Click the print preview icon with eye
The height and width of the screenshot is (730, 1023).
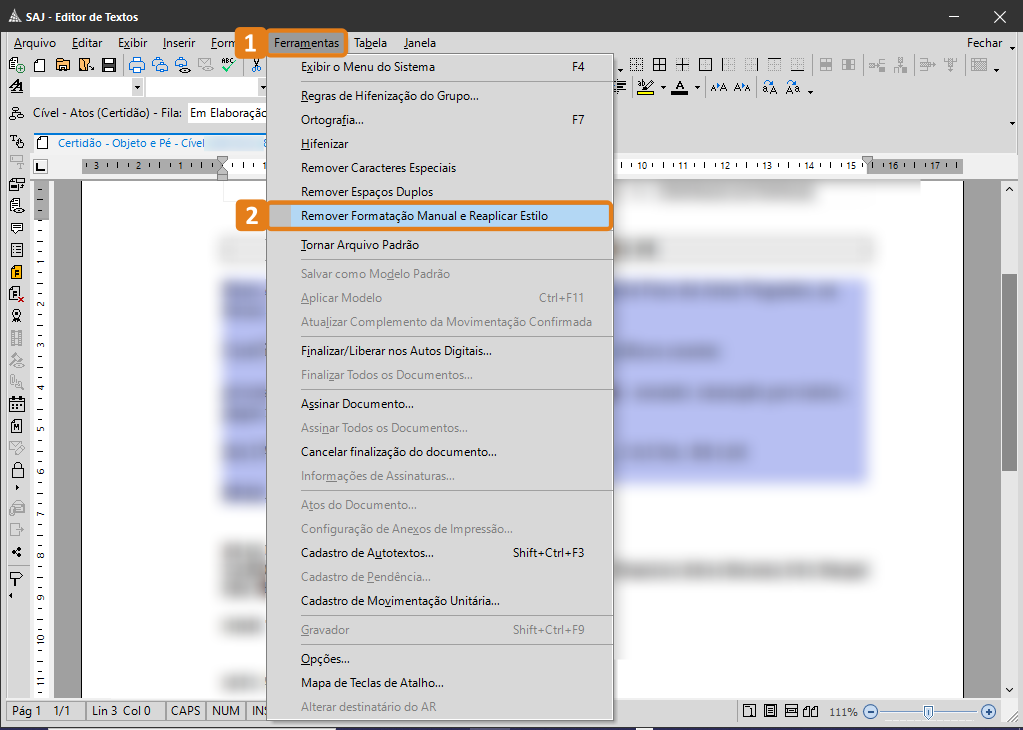[183, 65]
